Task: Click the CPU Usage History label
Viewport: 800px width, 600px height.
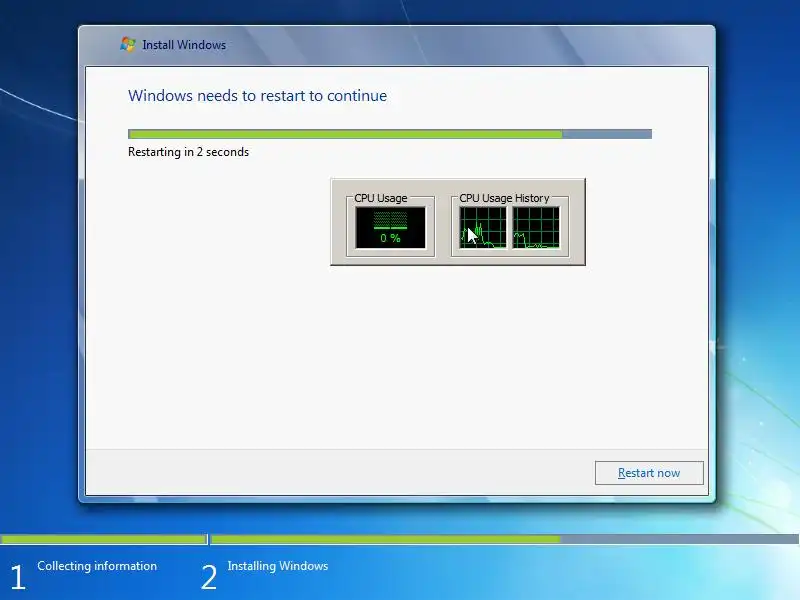Action: 504,198
